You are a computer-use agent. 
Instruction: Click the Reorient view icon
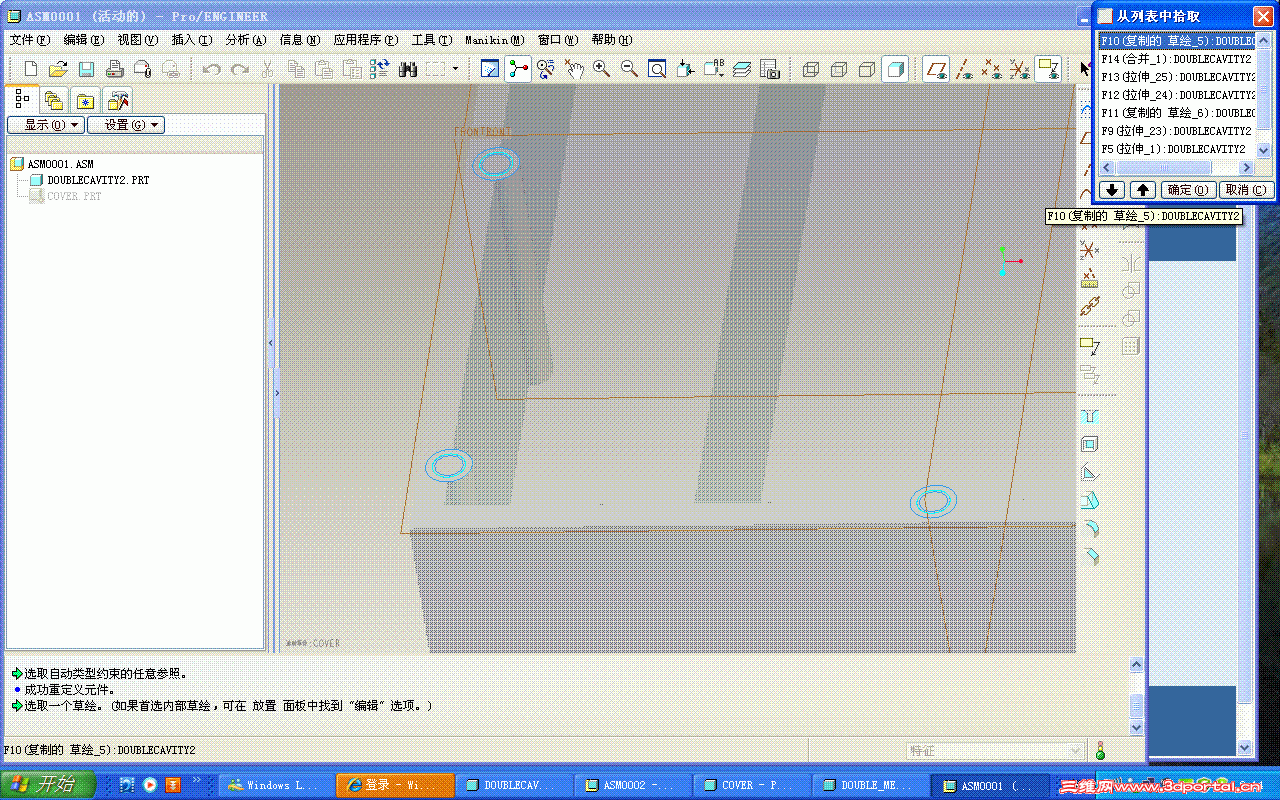pos(686,69)
